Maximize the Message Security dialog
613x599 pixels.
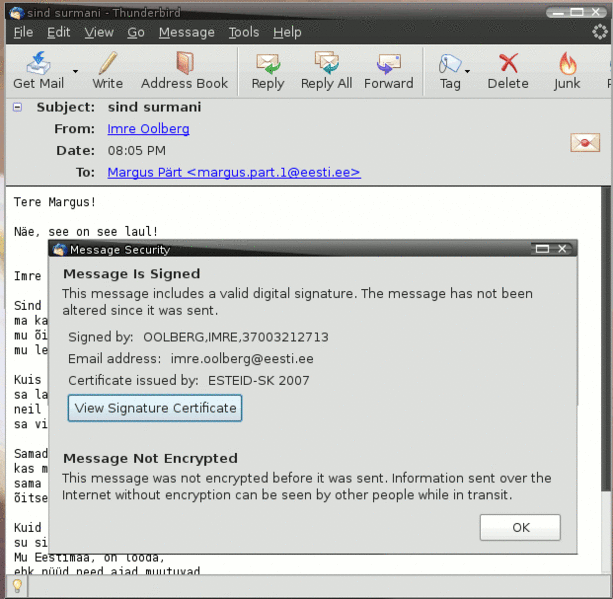542,249
